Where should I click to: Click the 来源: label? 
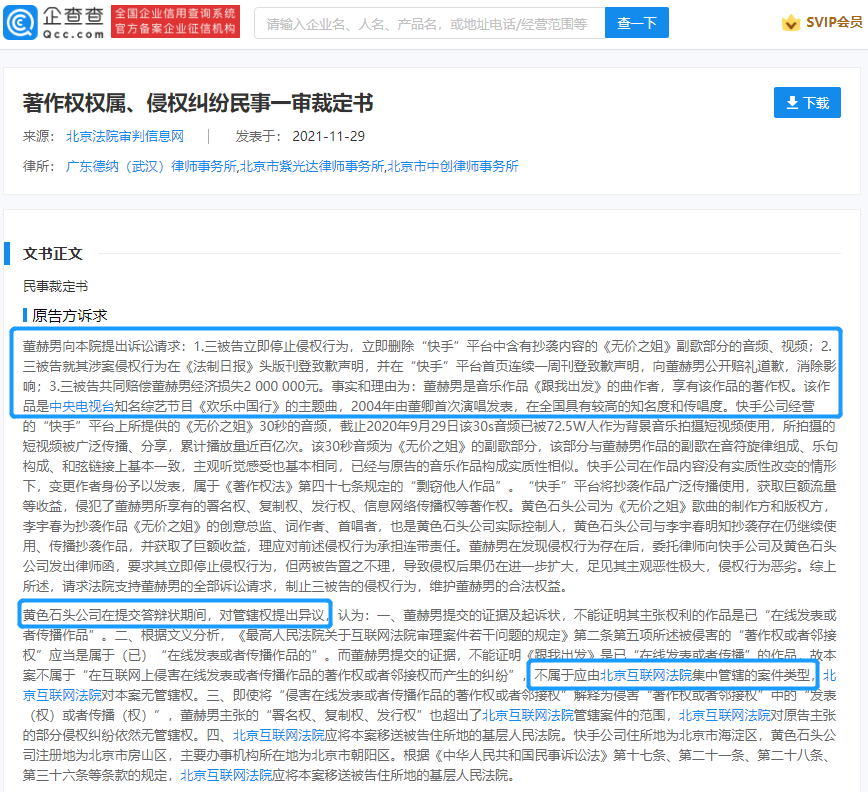point(38,136)
